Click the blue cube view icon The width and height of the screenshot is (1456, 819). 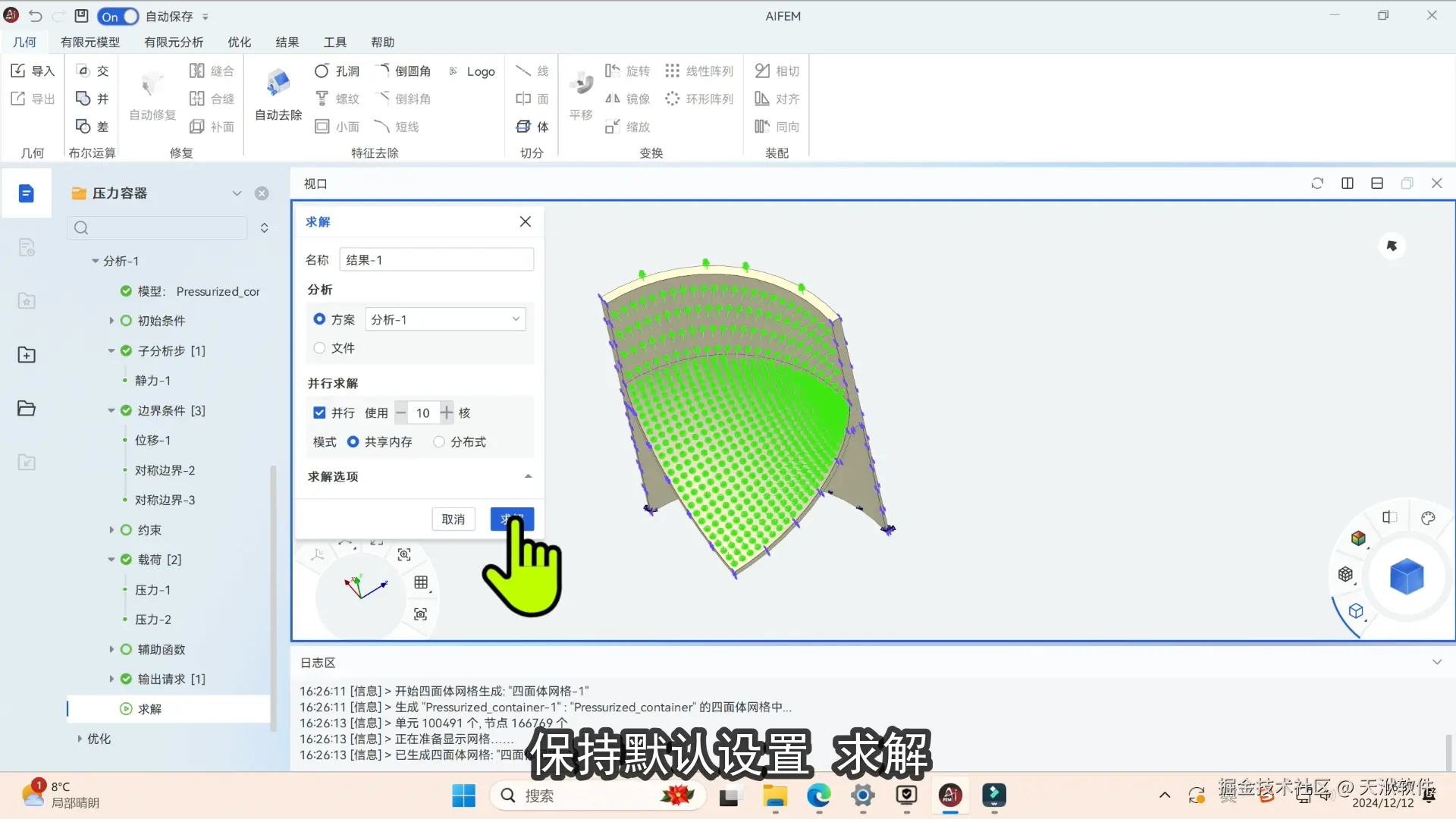(x=1406, y=576)
